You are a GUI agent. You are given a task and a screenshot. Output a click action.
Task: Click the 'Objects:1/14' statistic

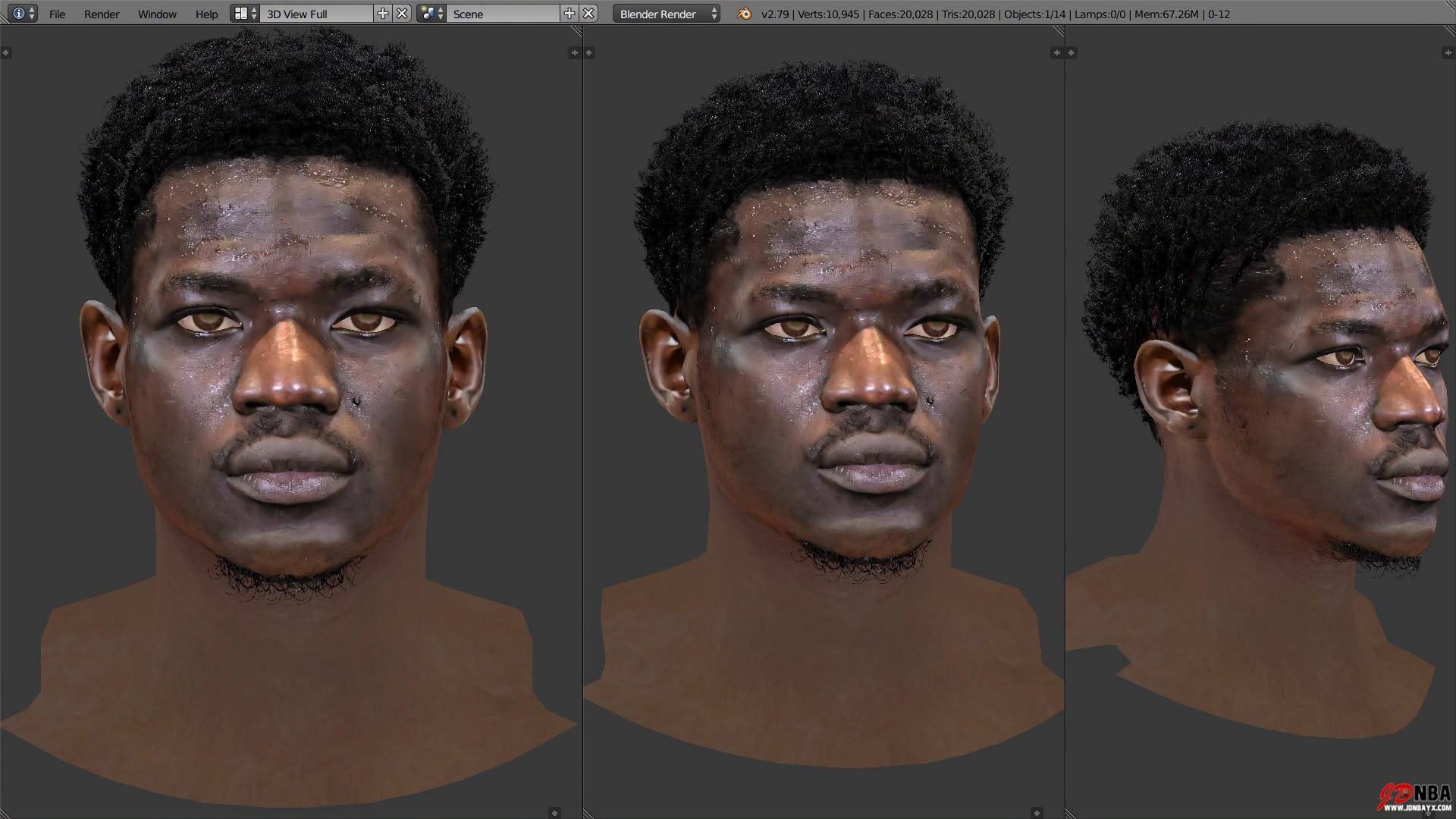pos(1034,14)
